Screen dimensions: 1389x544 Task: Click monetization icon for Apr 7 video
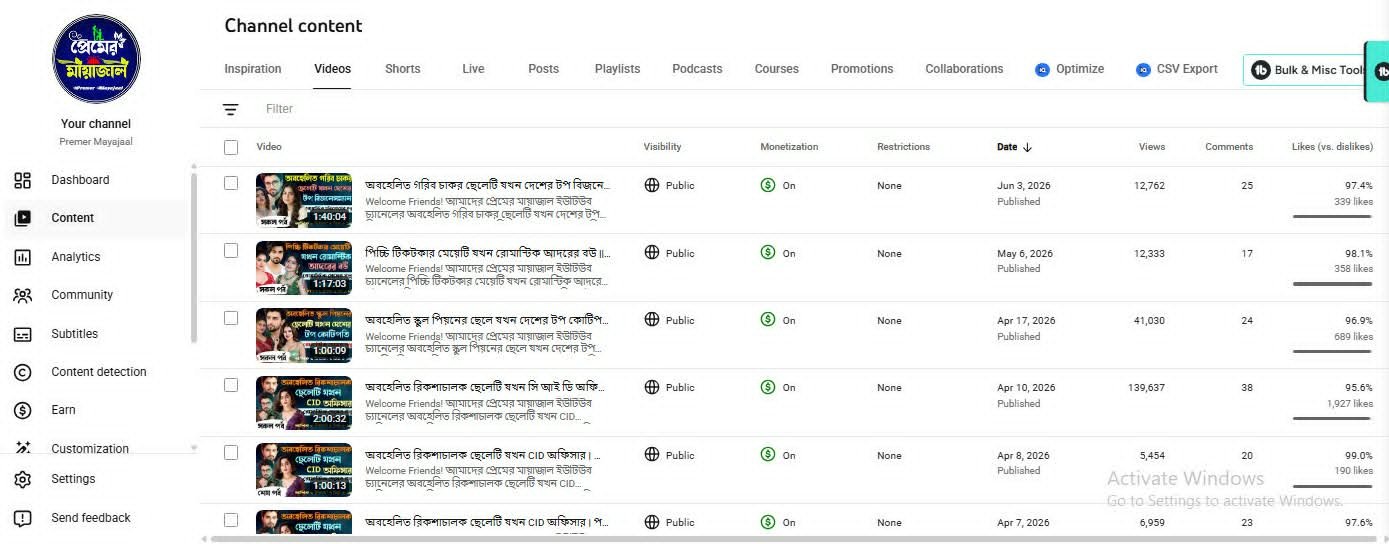[x=768, y=522]
